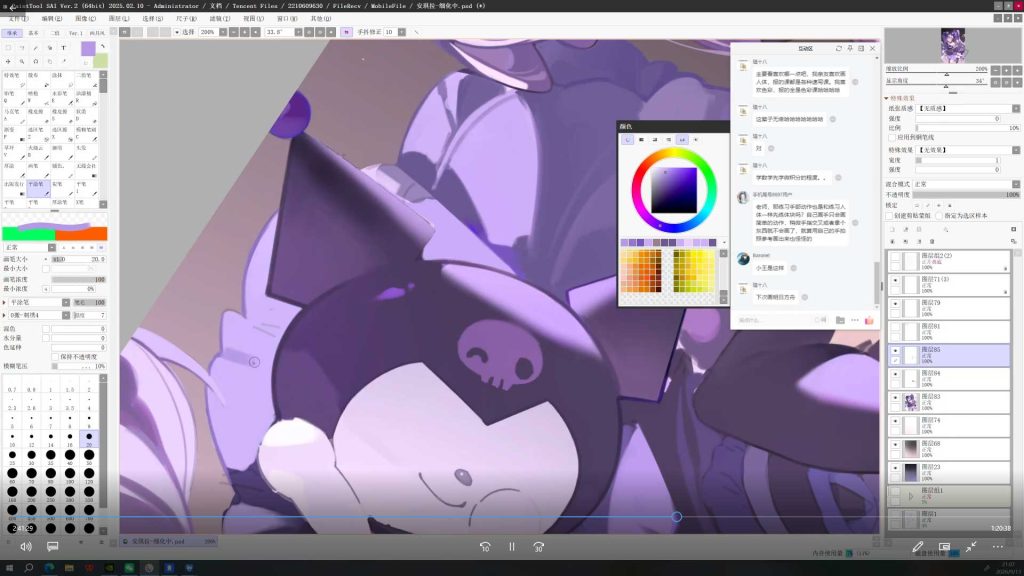The image size is (1024, 576).
Task: Click the light green background color swatch
Action: (x=101, y=61)
